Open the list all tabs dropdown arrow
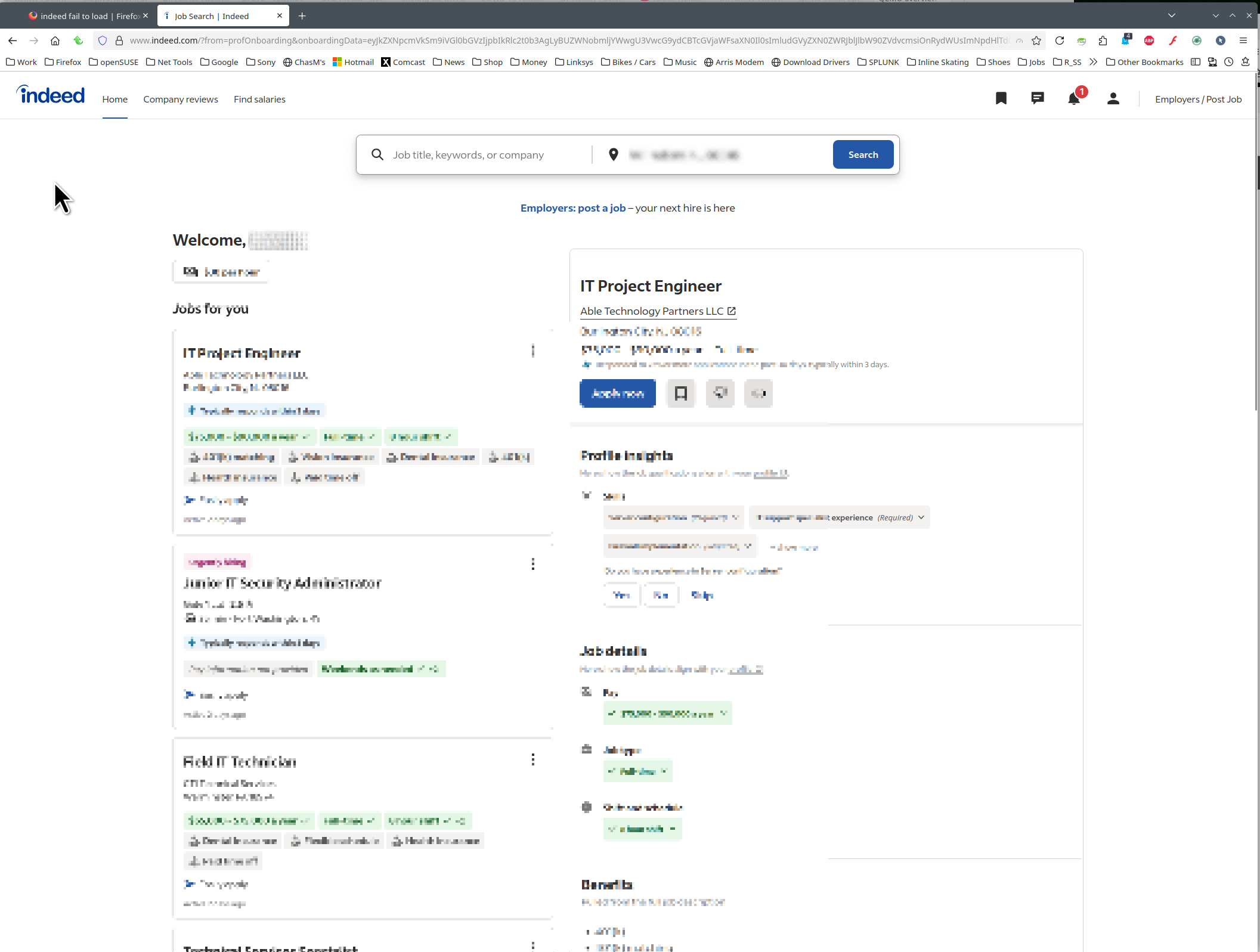Viewport: 1260px width, 952px height. click(1172, 15)
